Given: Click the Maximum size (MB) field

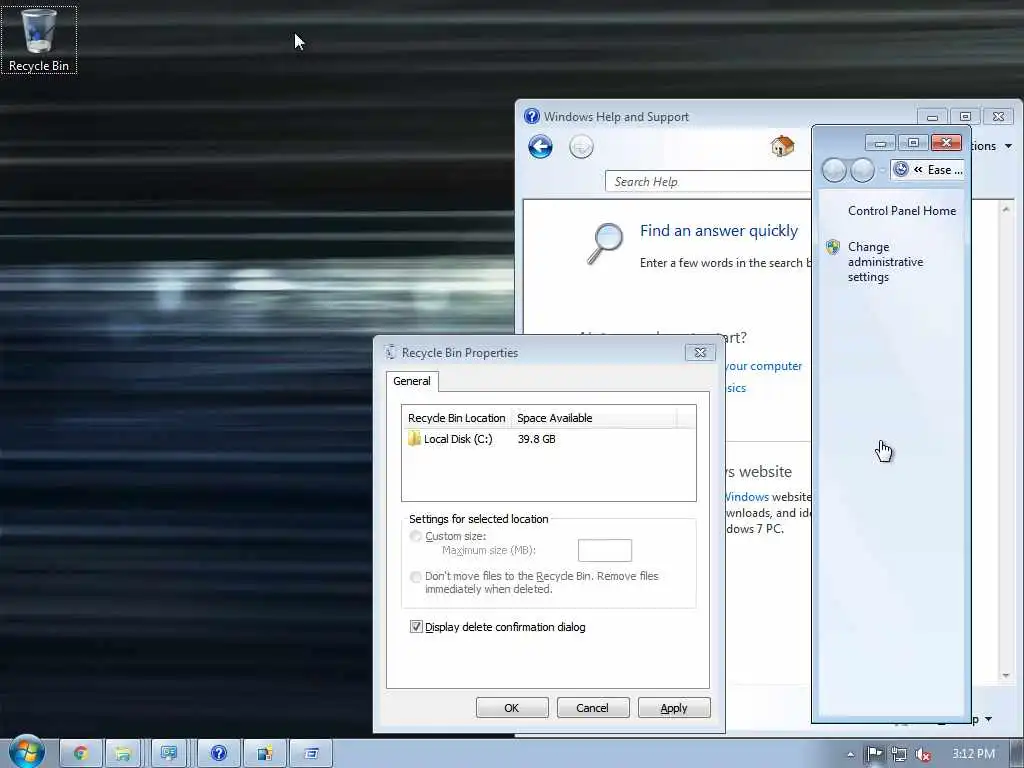Looking at the screenshot, I should 605,550.
